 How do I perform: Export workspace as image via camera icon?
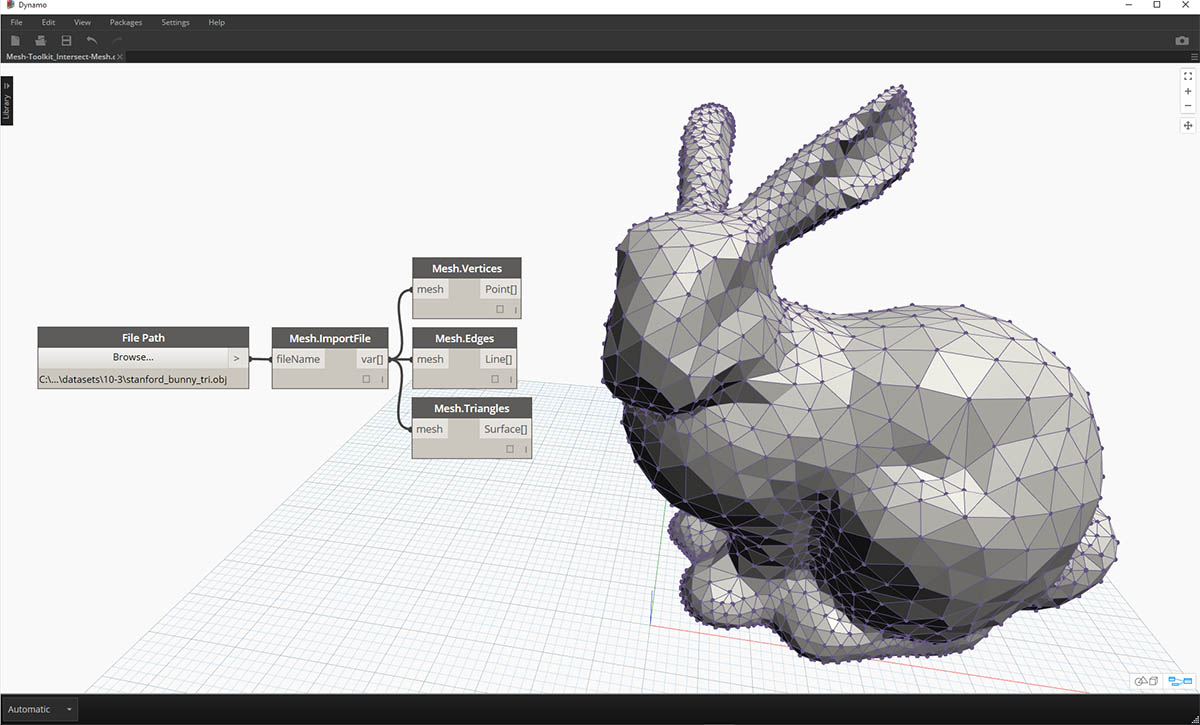pyautogui.click(x=1182, y=40)
